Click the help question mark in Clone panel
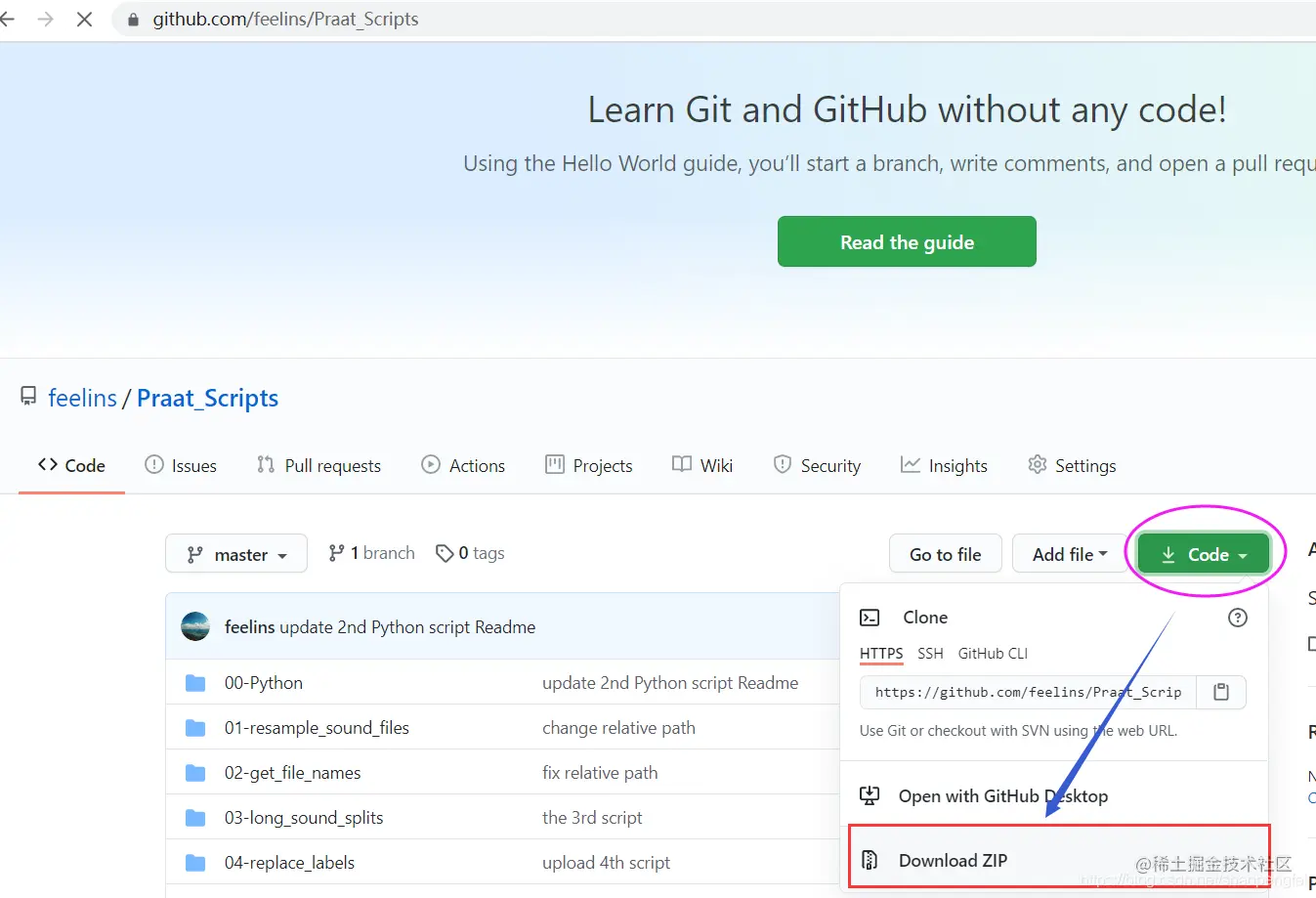 pos(1238,618)
